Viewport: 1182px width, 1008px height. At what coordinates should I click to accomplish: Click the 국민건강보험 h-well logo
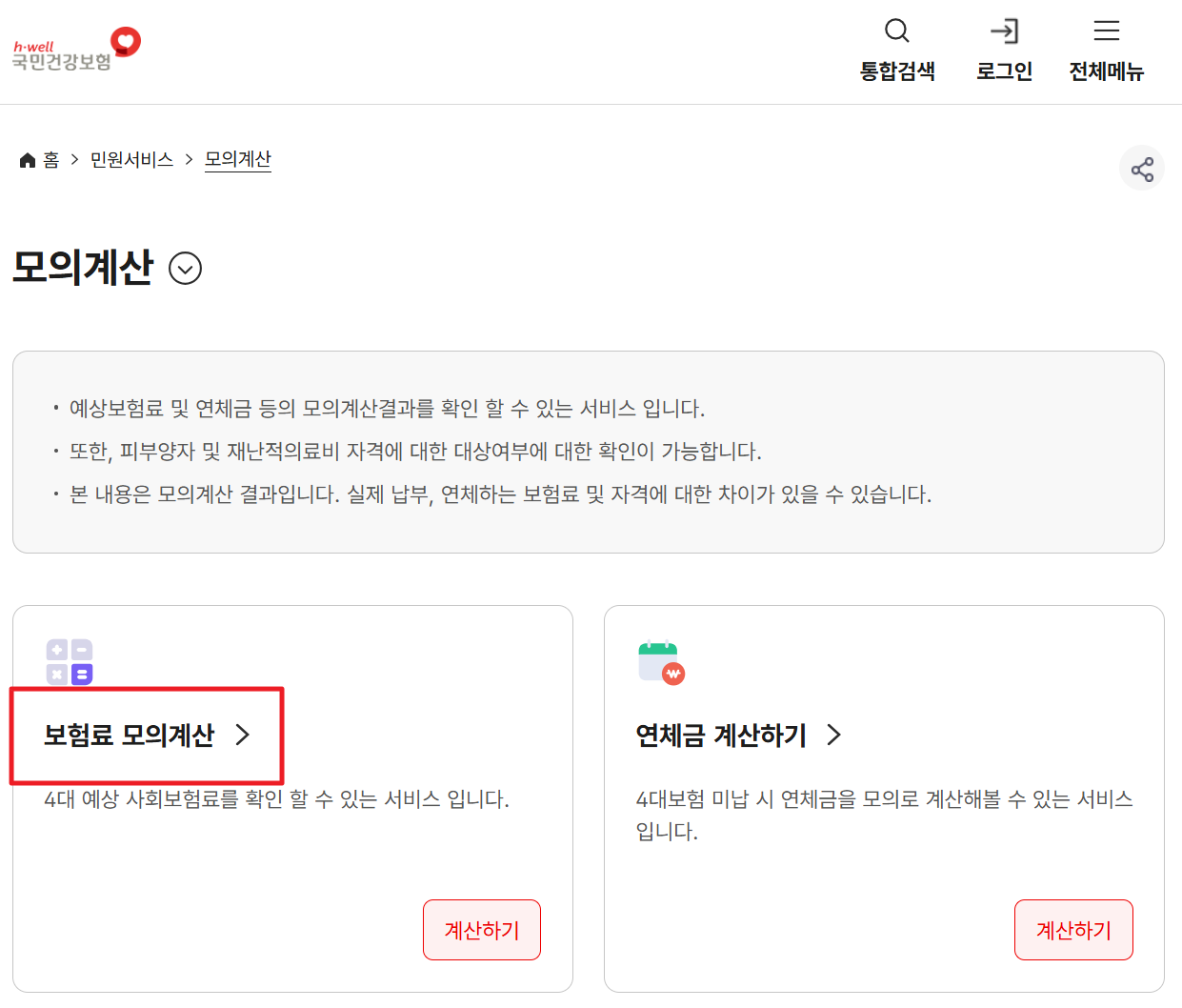click(x=76, y=50)
